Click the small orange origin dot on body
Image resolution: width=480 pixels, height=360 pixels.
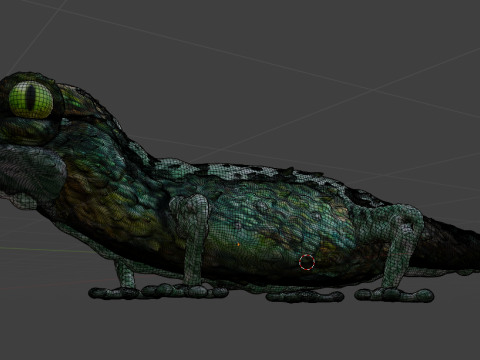(239, 245)
